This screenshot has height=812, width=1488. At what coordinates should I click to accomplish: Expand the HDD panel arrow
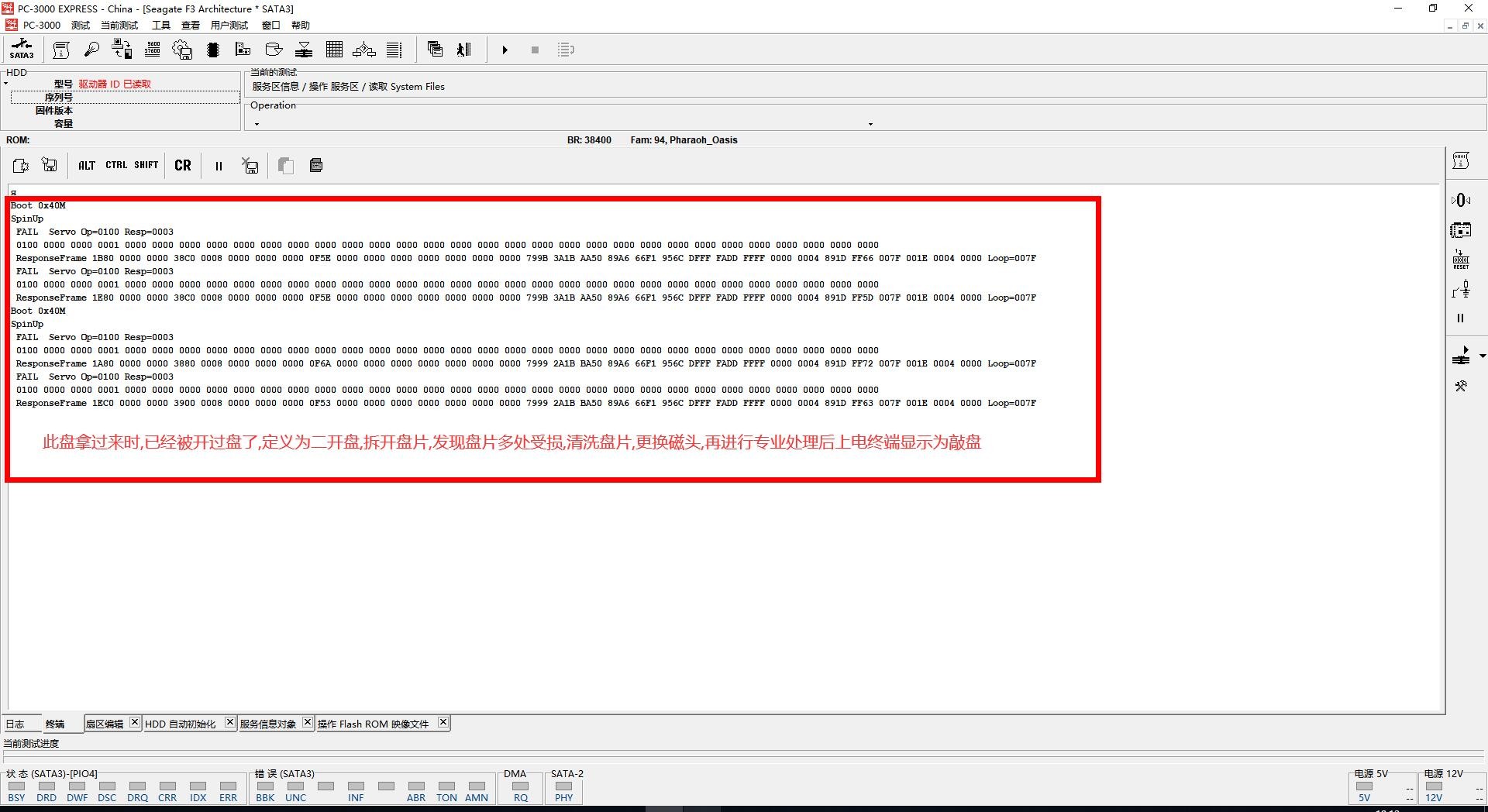pyautogui.click(x=5, y=84)
